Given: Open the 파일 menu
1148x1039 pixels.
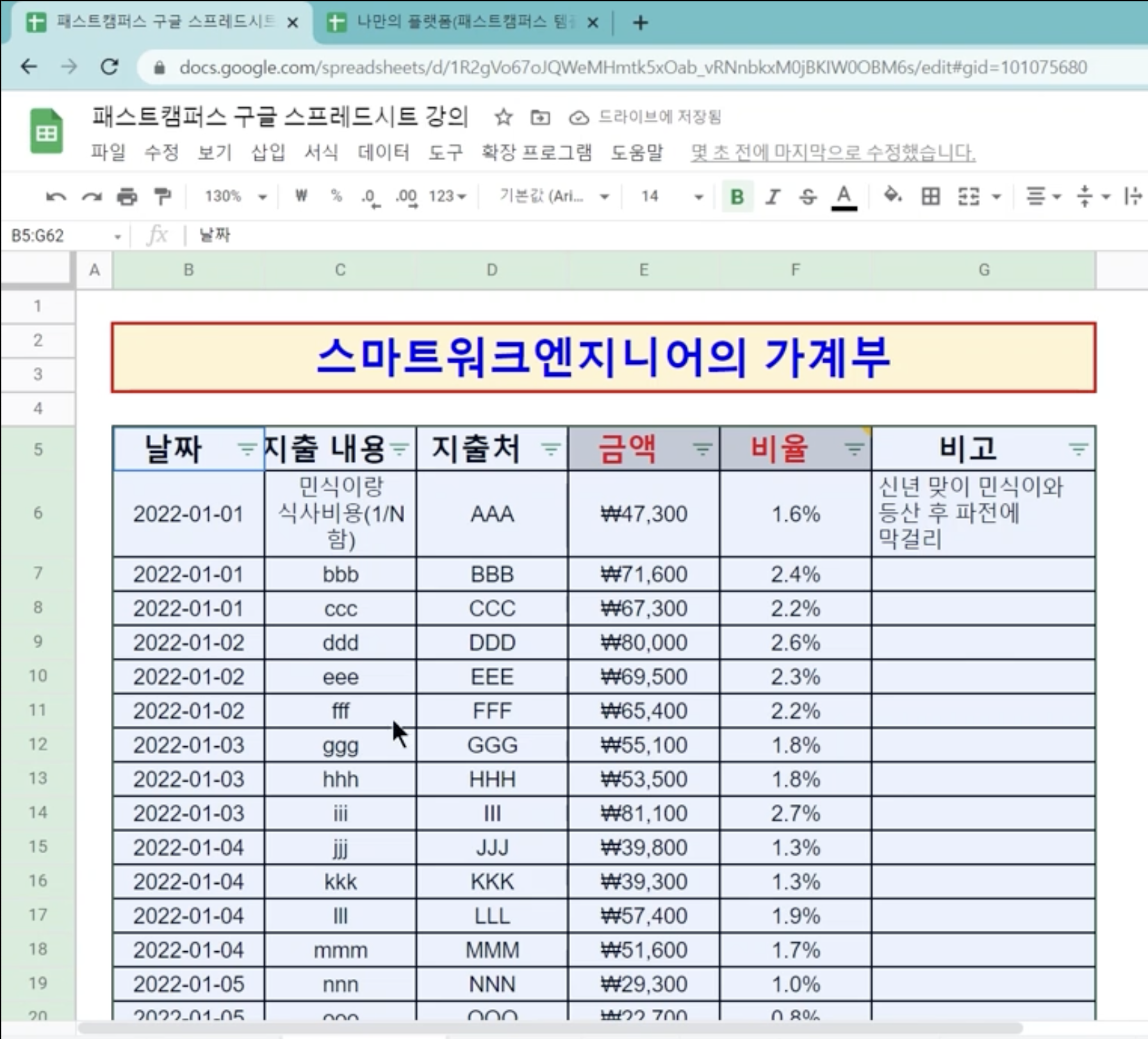Looking at the screenshot, I should coord(108,152).
